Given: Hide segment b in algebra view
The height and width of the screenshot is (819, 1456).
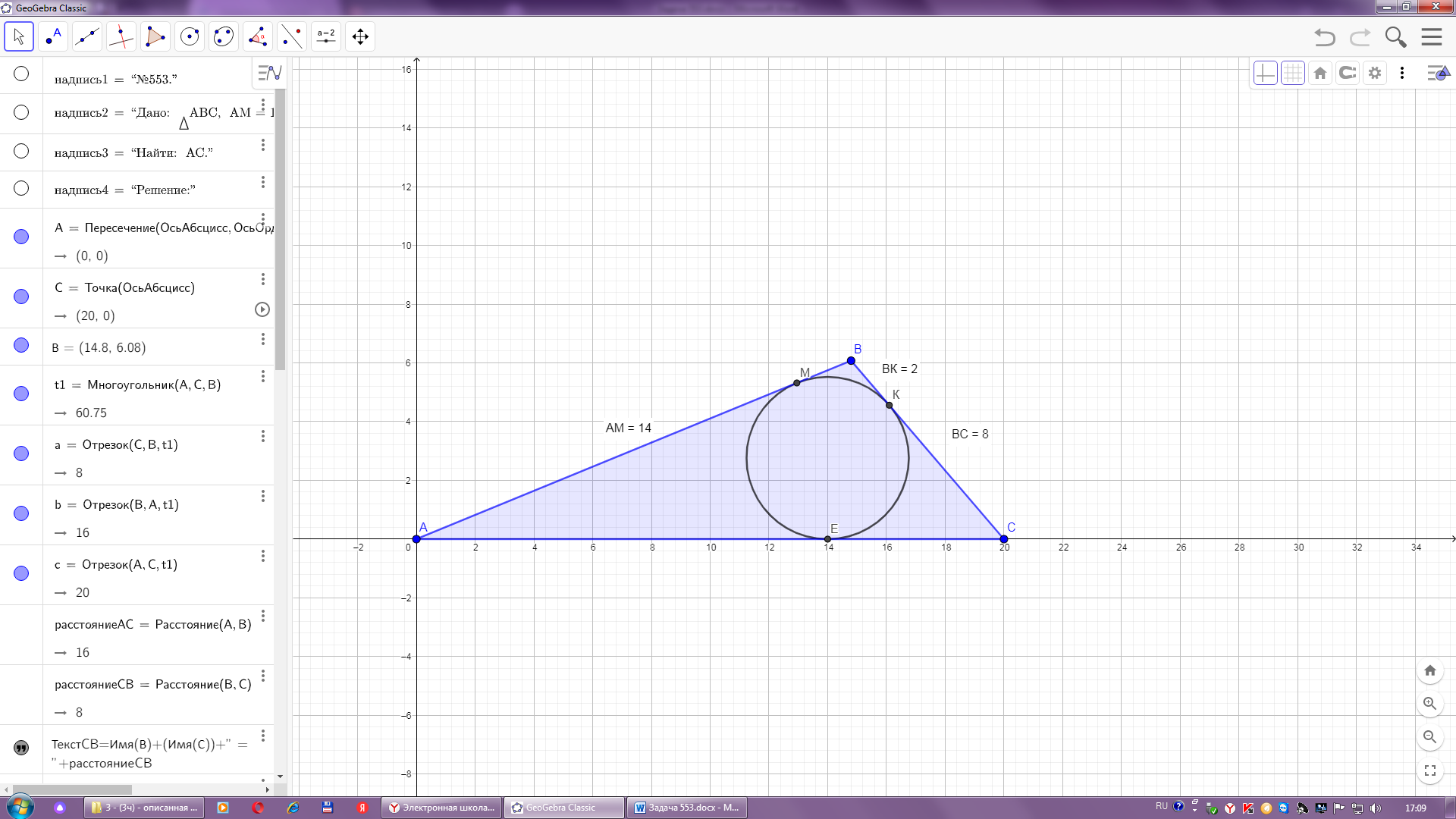Looking at the screenshot, I should [21, 513].
